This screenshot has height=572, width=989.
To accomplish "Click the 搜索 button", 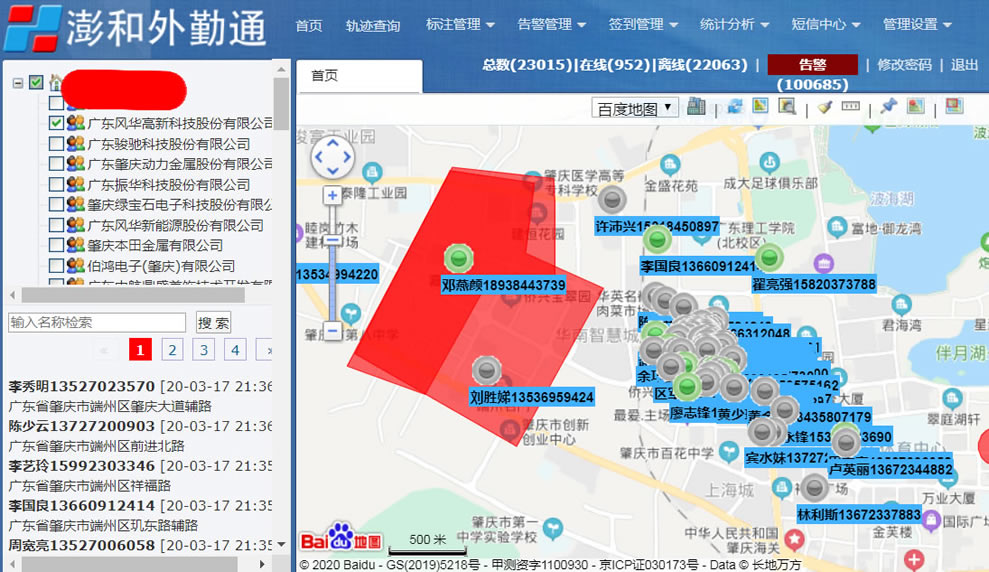I will [213, 323].
